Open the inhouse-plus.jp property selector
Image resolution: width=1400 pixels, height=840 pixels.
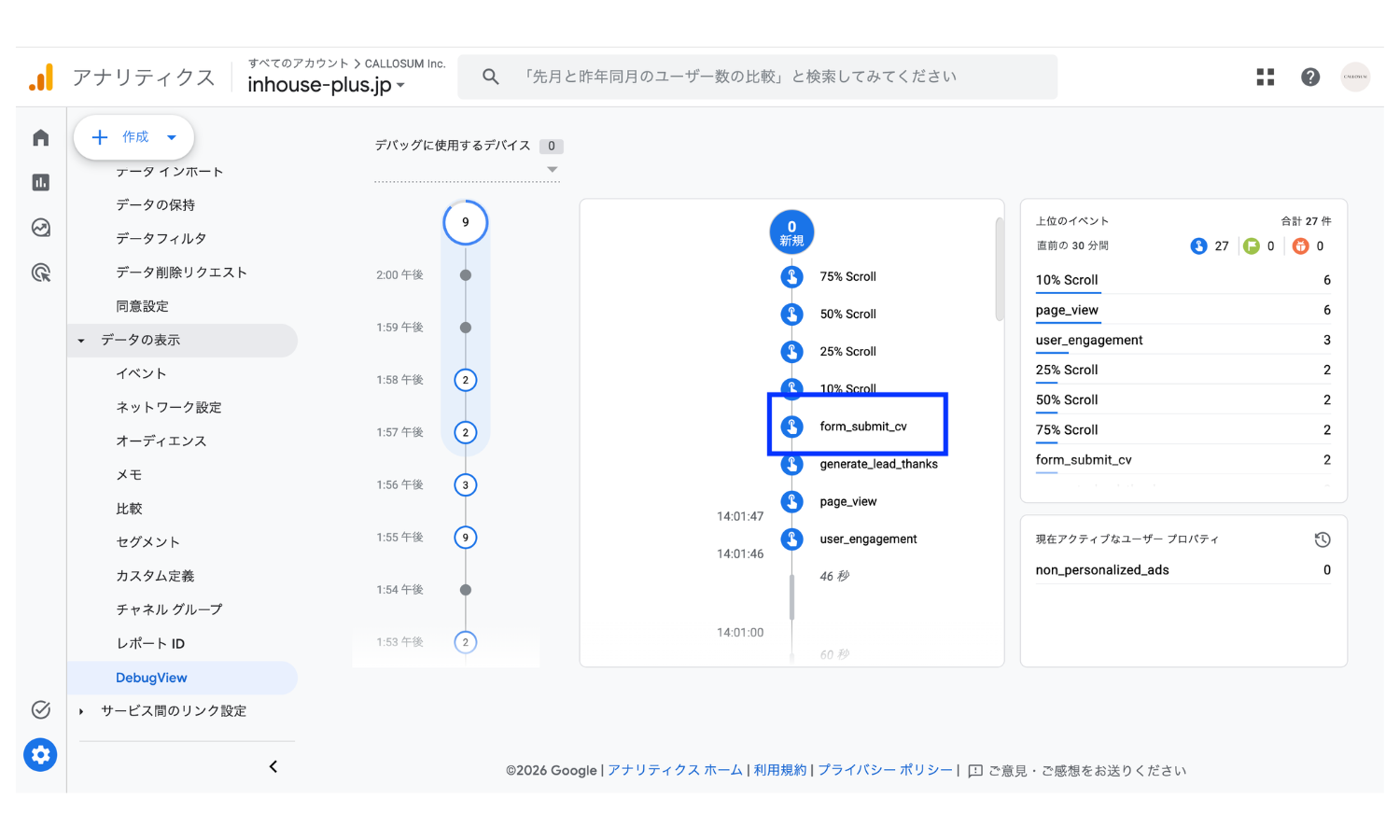pyautogui.click(x=327, y=85)
